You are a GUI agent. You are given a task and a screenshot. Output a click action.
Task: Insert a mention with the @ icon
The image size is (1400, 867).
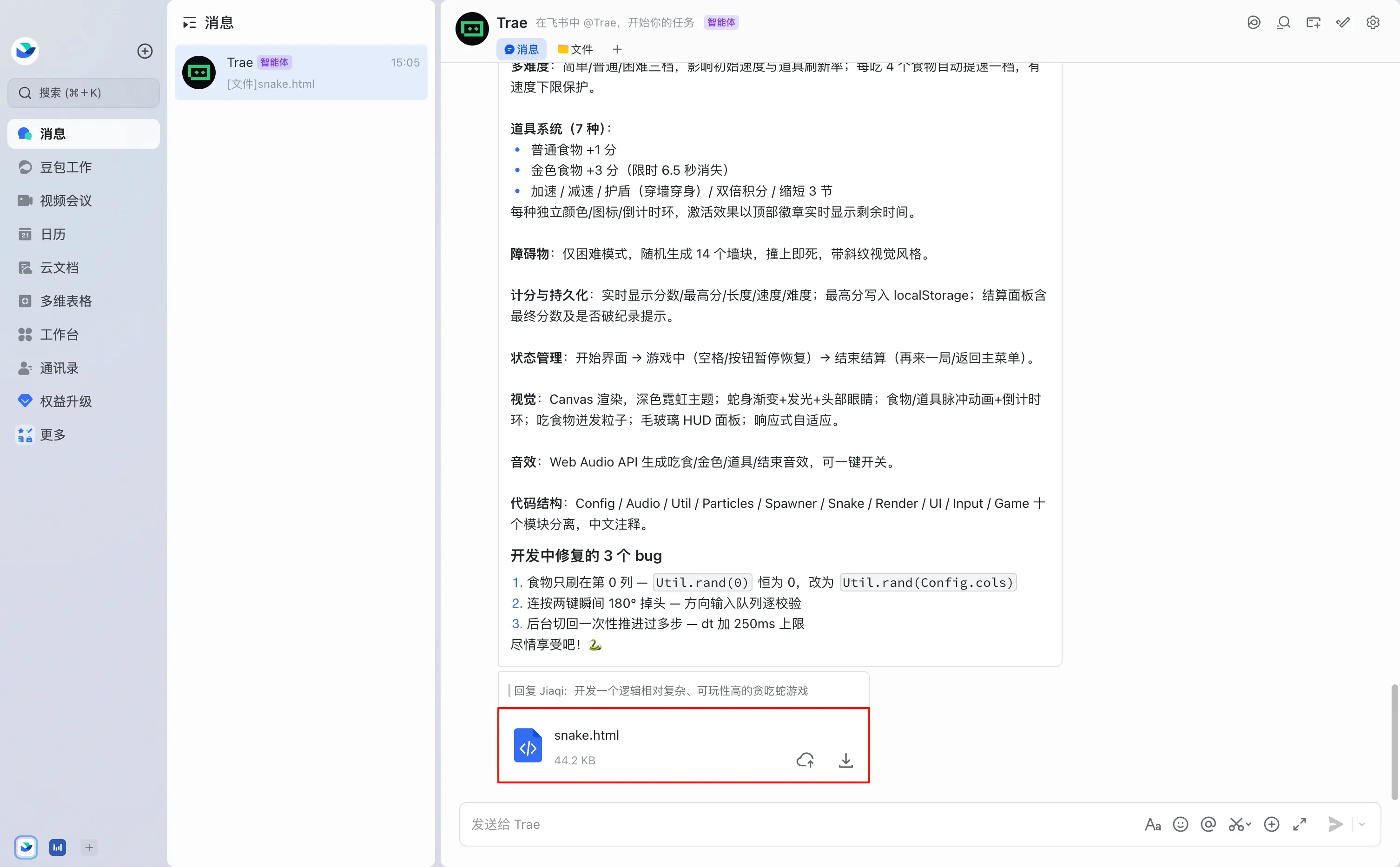(x=1208, y=825)
